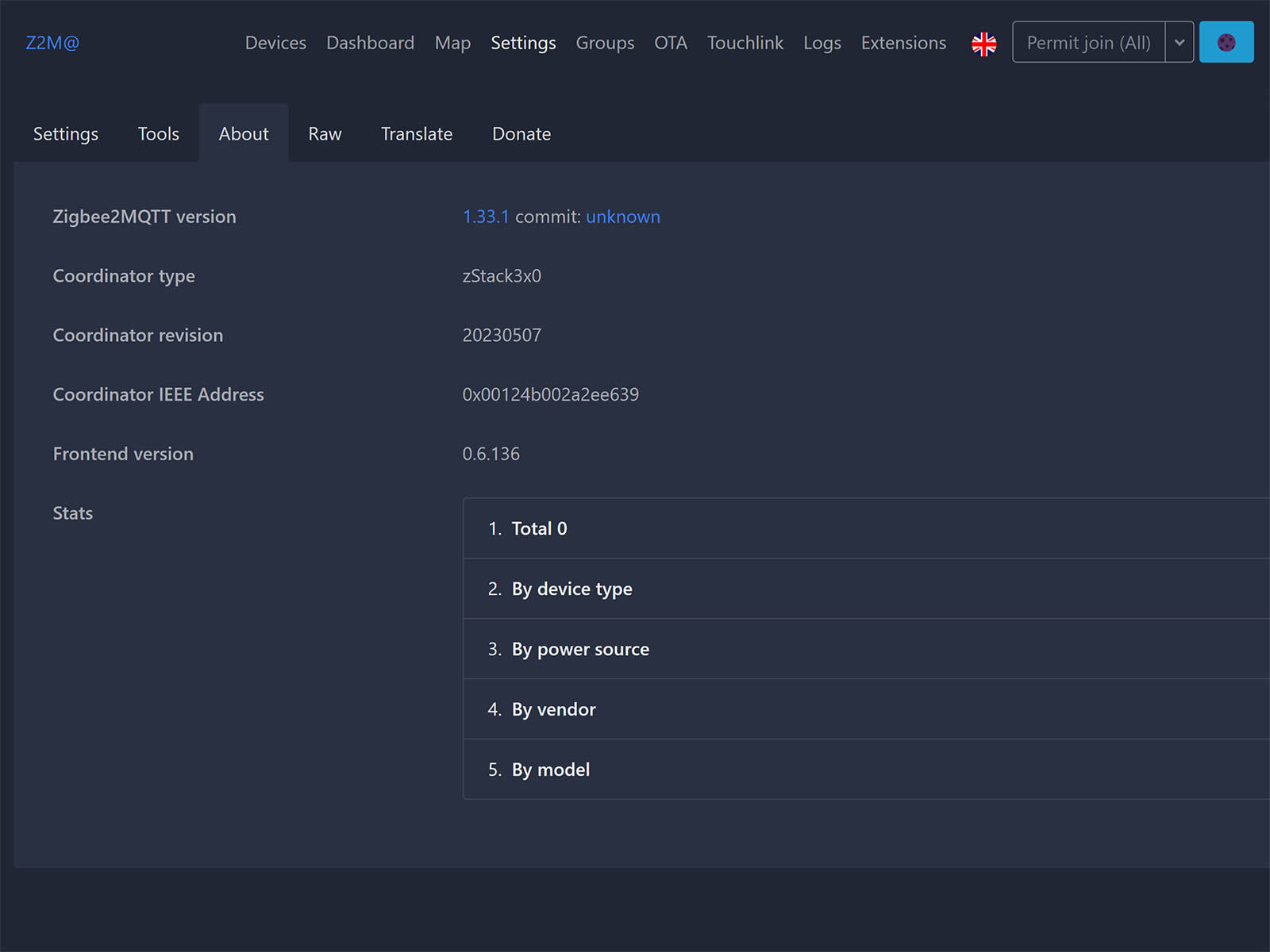
Task: Click the Z2M@ home link
Action: click(x=52, y=43)
